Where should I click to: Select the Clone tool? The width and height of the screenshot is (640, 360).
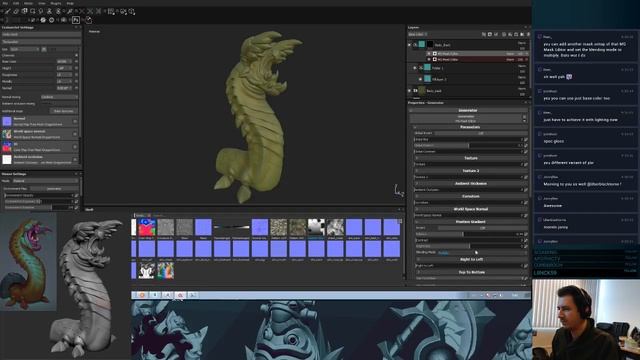click(x=49, y=11)
